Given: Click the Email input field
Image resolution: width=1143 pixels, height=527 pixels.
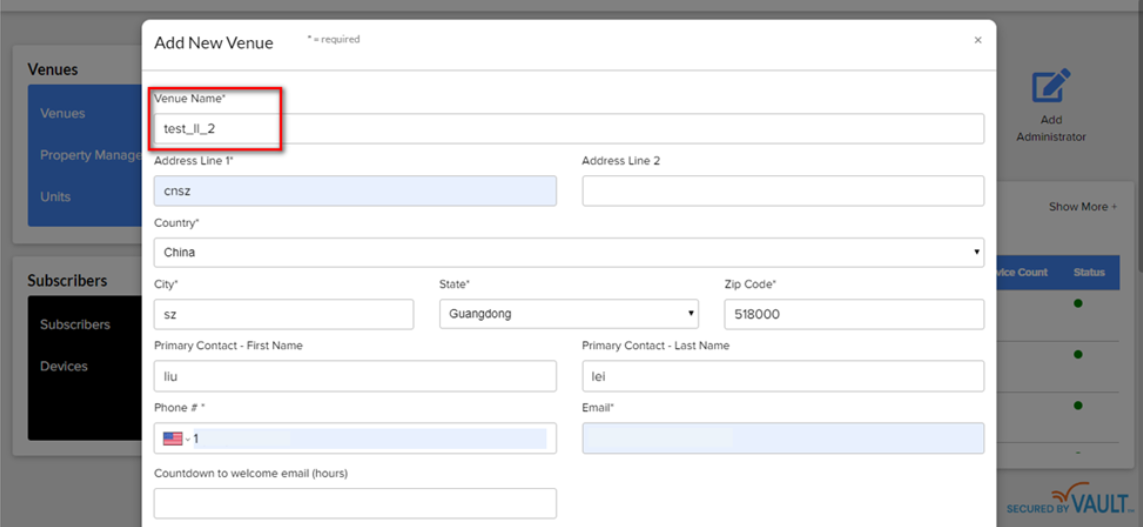Looking at the screenshot, I should click(782, 438).
